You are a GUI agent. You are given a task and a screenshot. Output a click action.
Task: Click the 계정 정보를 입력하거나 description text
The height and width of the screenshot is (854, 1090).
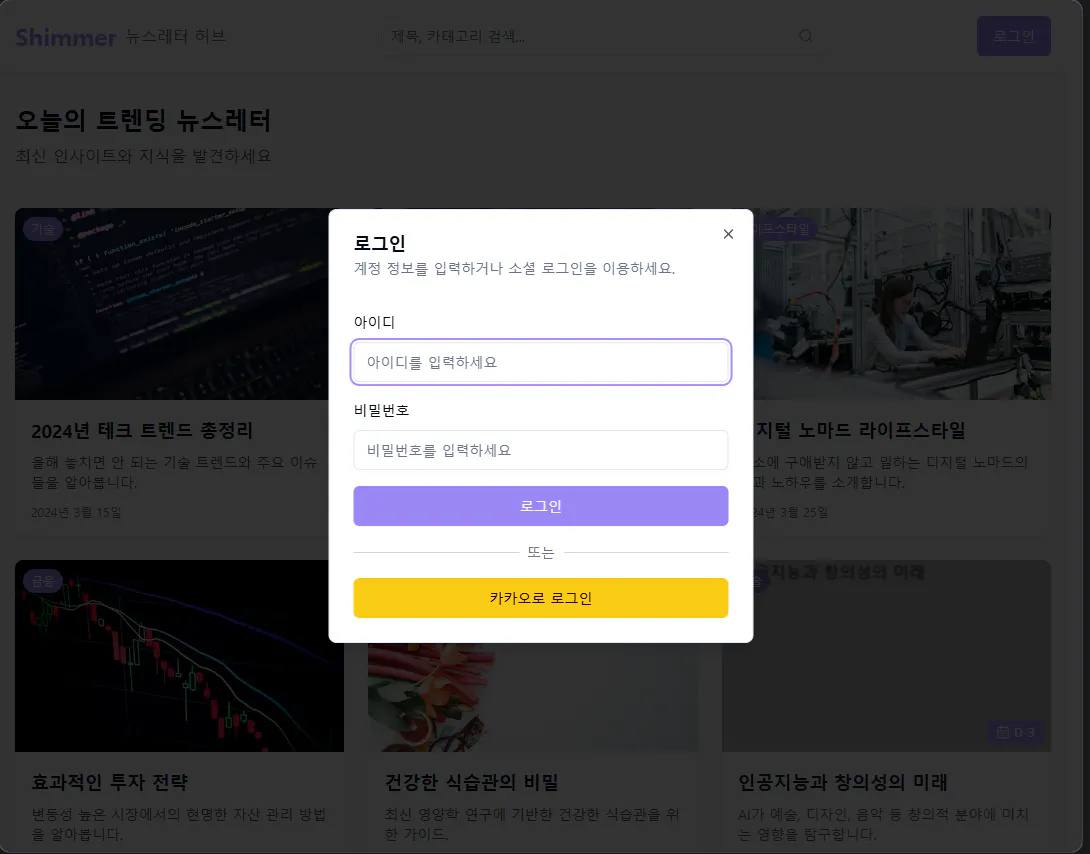pyautogui.click(x=514, y=268)
